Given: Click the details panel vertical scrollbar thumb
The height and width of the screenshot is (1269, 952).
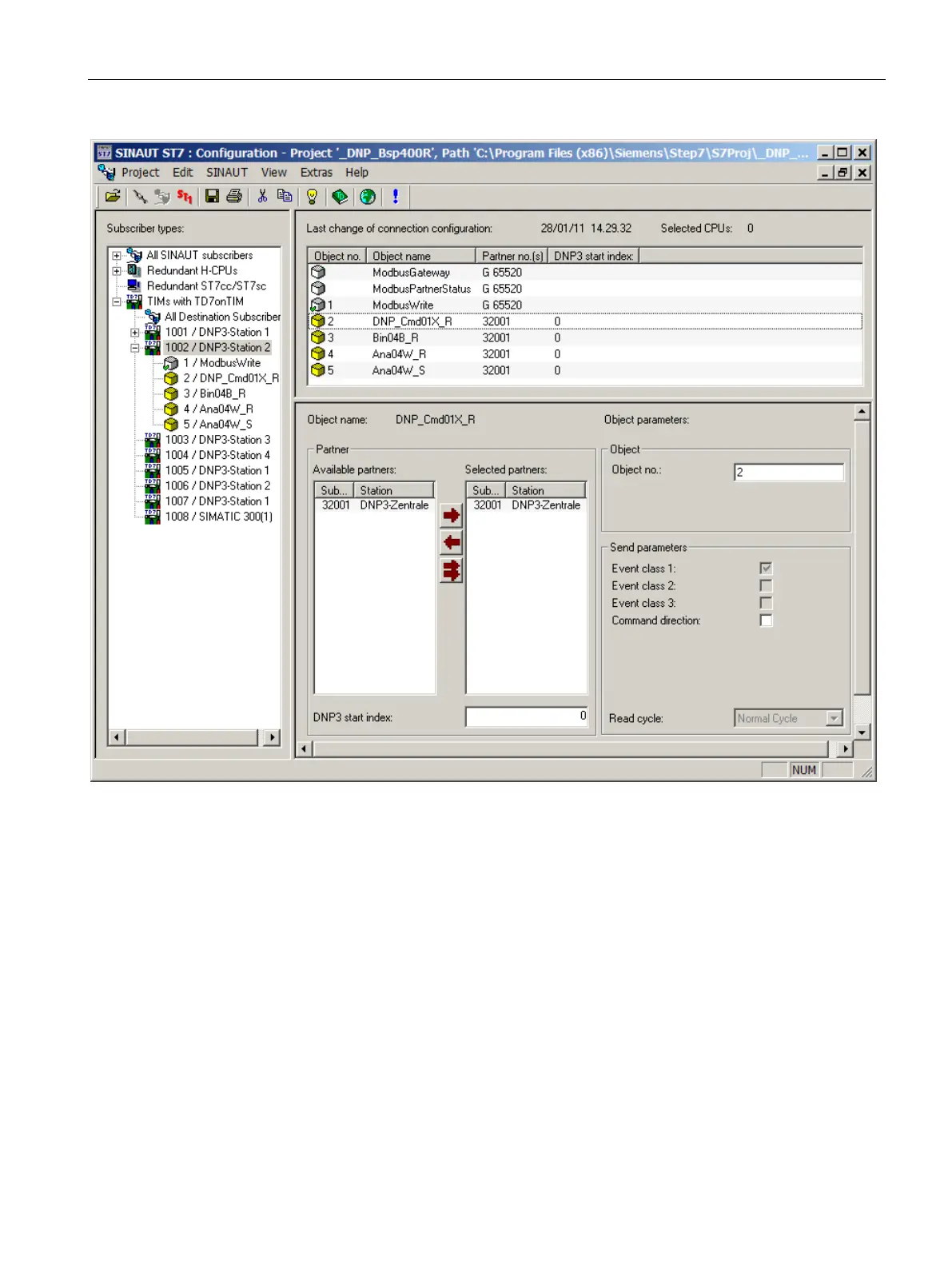Looking at the screenshot, I should click(862, 557).
